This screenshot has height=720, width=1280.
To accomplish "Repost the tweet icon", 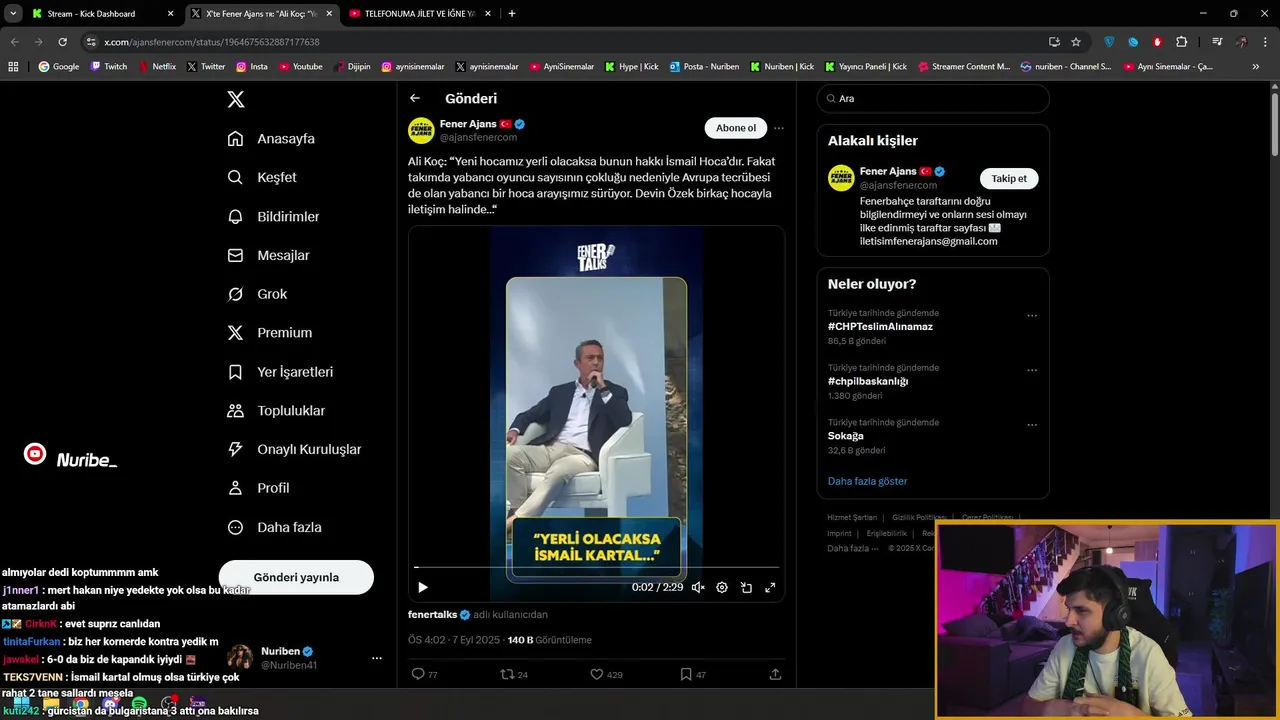I will coord(507,675).
